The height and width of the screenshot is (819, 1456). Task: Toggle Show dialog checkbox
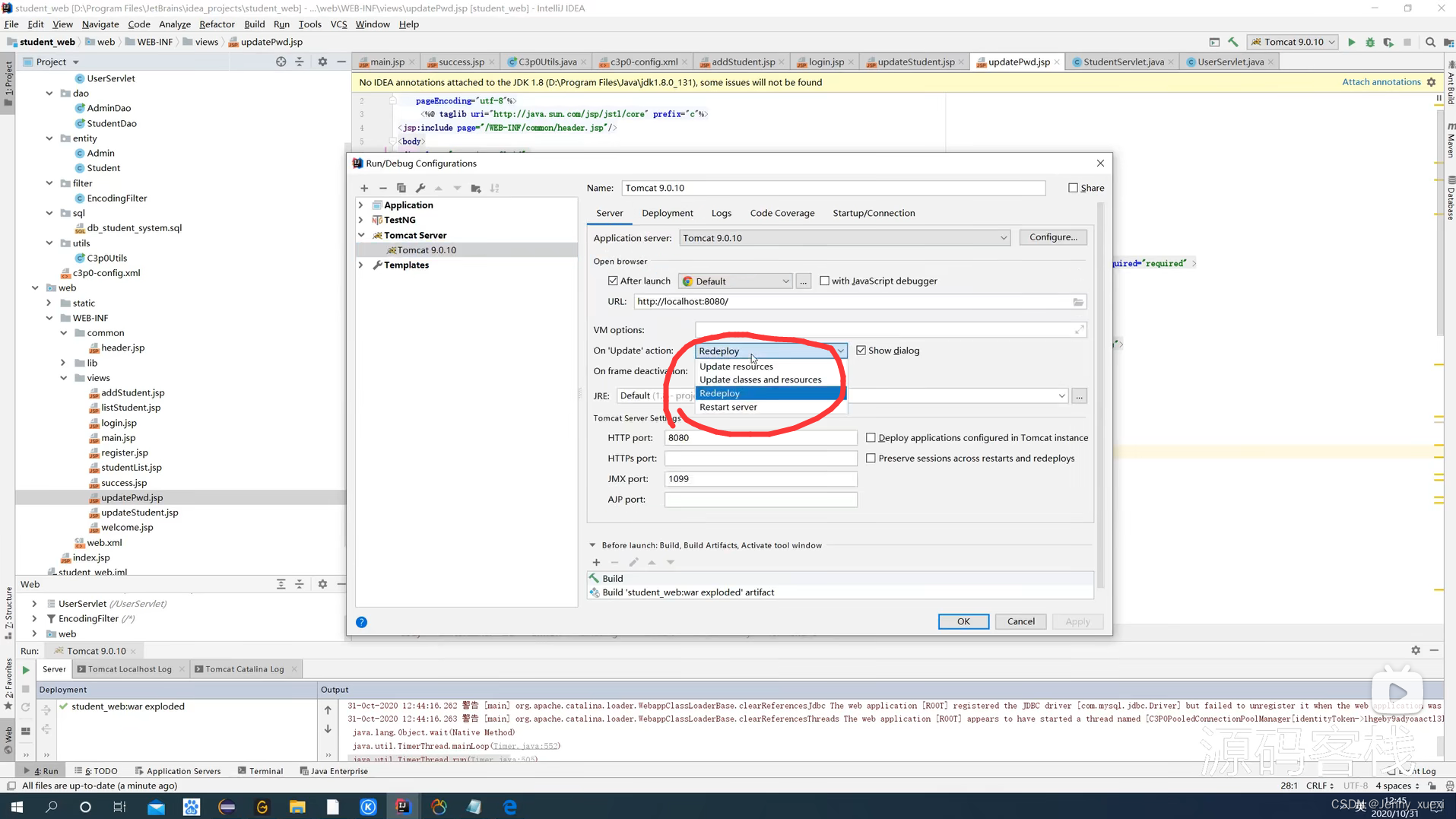tap(861, 351)
